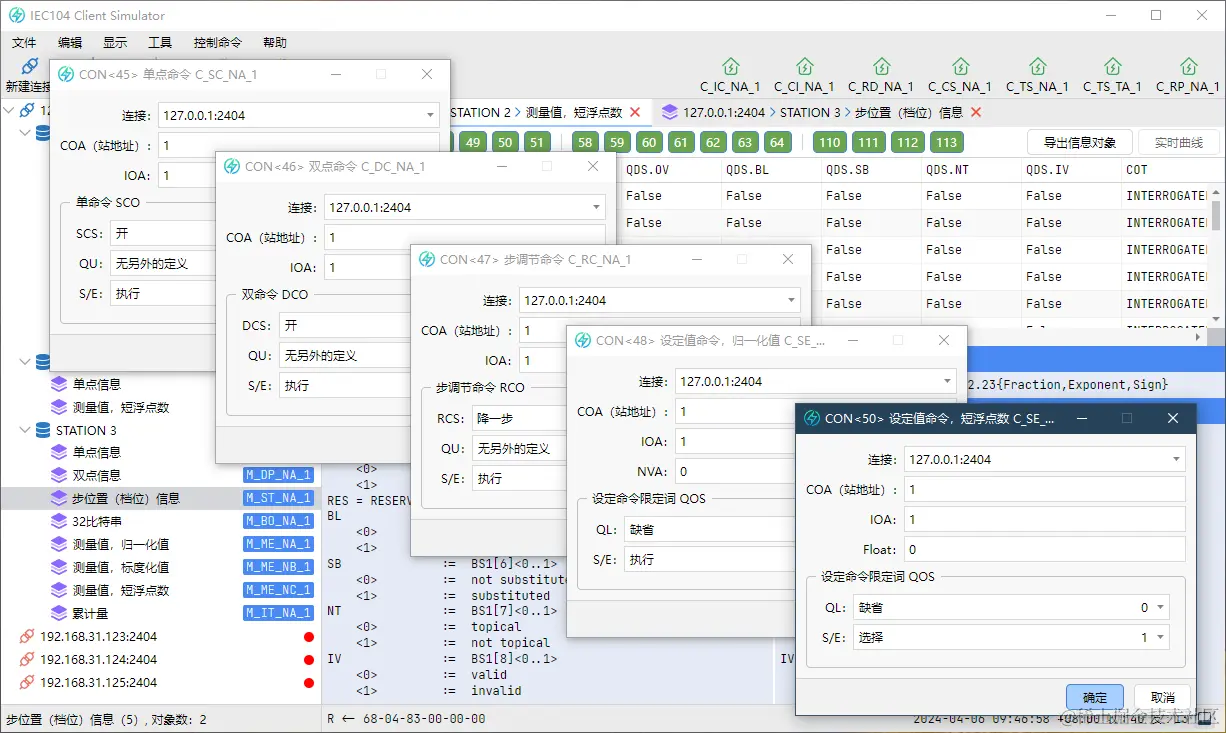Click the COT column header
The width and height of the screenshot is (1226, 733).
[1165, 170]
